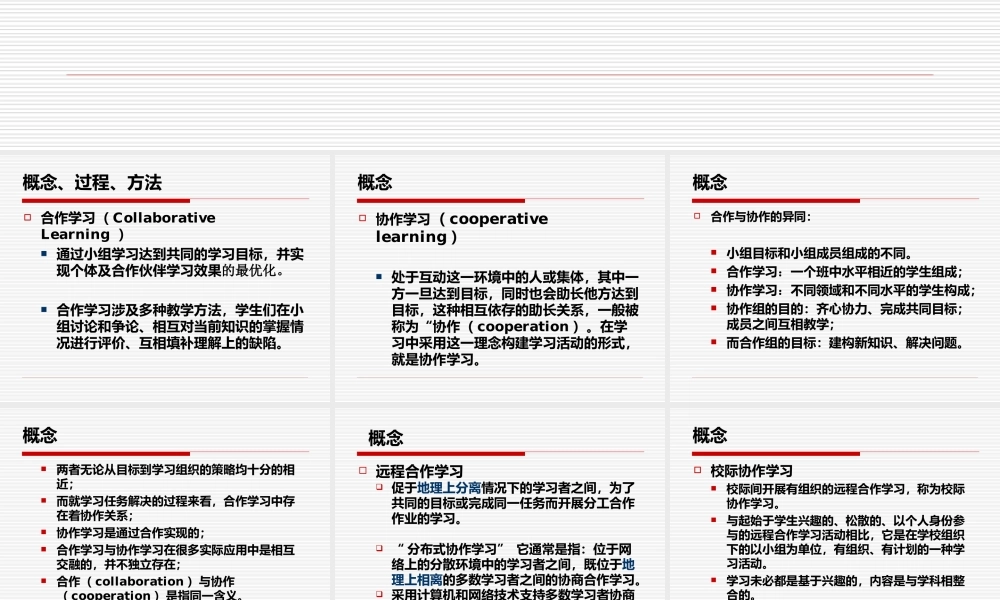This screenshot has height=600, width=1000.
Task: Click the square bullet icon beside 合作学习（Collaborative Learning）
Action: coord(27,218)
